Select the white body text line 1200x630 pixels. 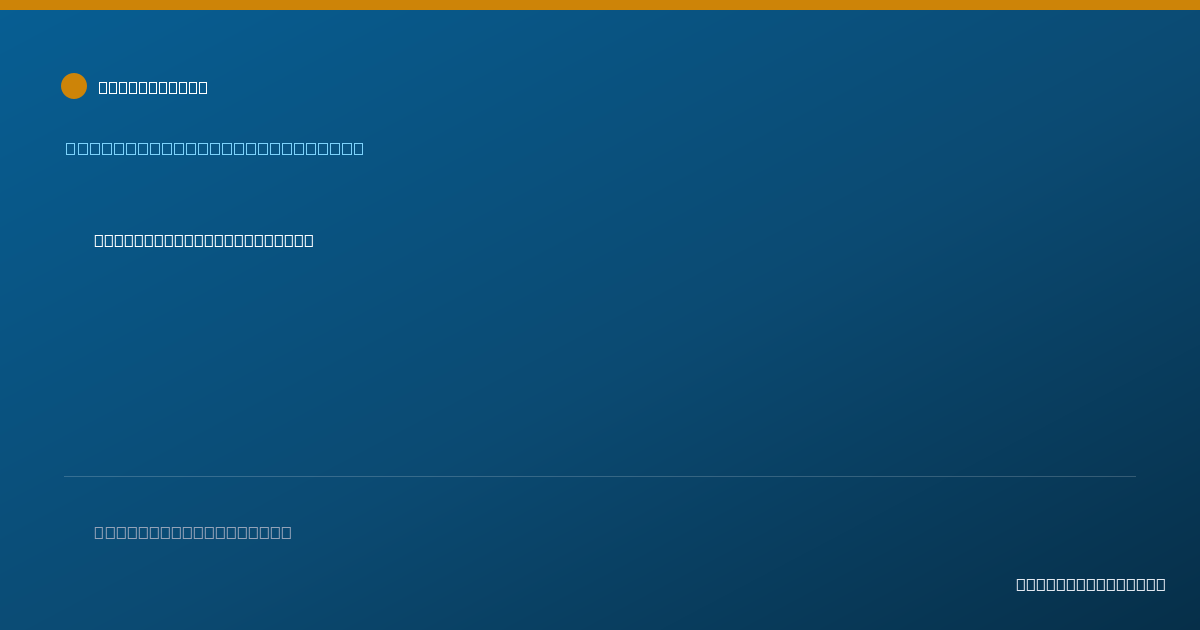[x=204, y=241]
